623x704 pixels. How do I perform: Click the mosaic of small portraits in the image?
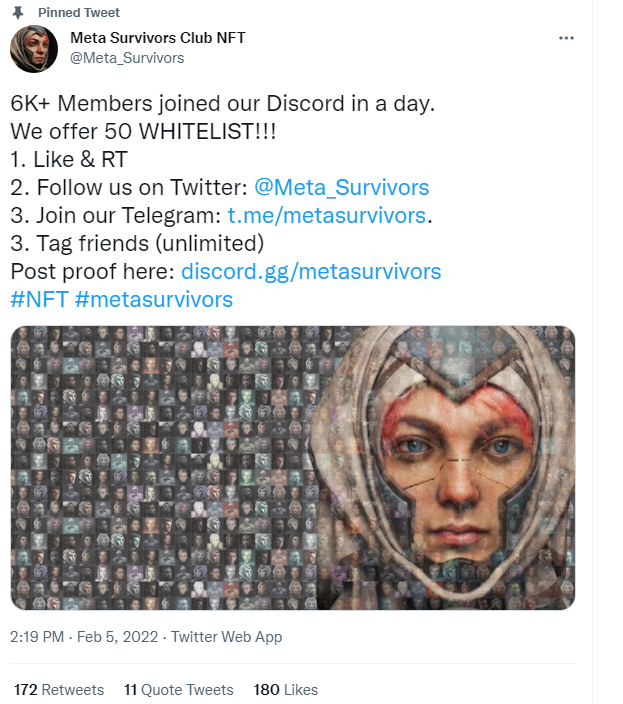pyautogui.click(x=150, y=468)
